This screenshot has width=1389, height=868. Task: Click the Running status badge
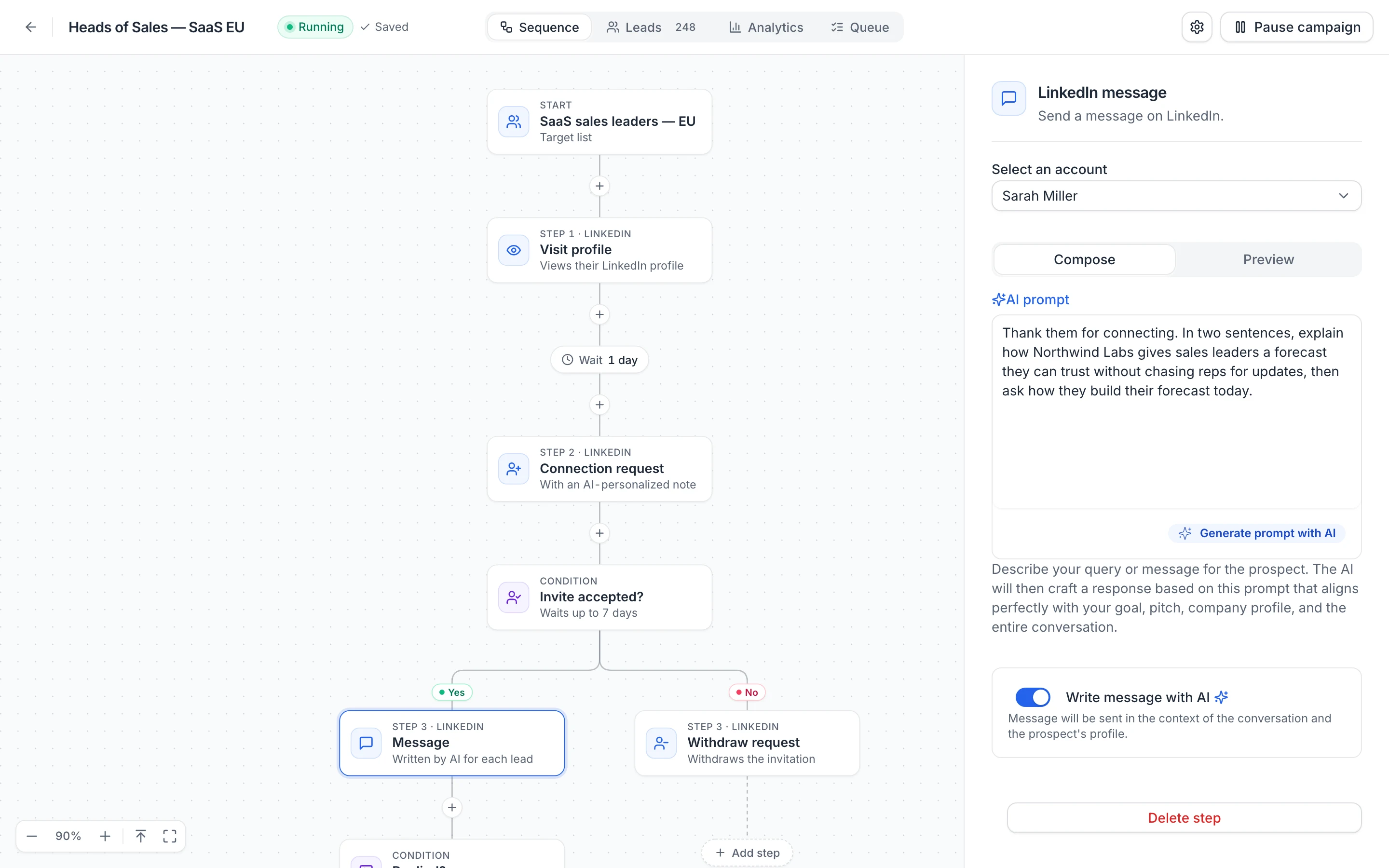tap(315, 27)
